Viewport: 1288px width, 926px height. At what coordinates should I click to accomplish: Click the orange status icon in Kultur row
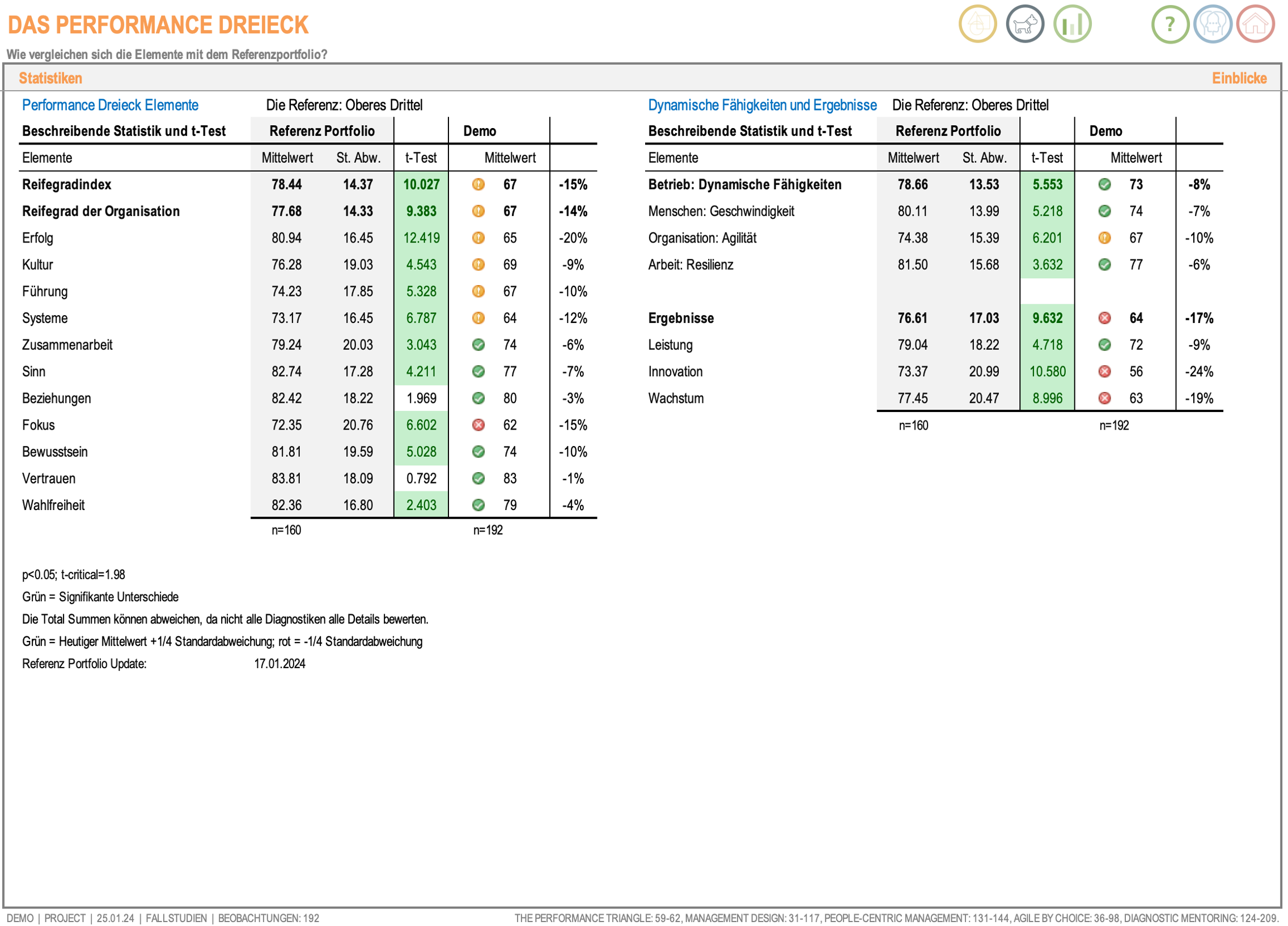click(x=478, y=265)
